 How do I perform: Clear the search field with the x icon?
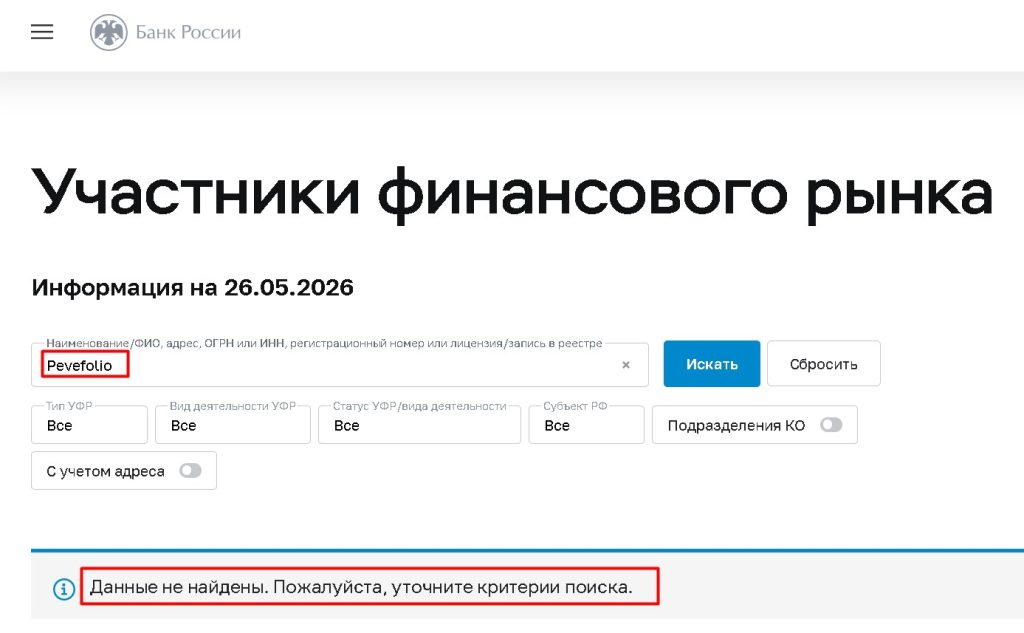(626, 365)
